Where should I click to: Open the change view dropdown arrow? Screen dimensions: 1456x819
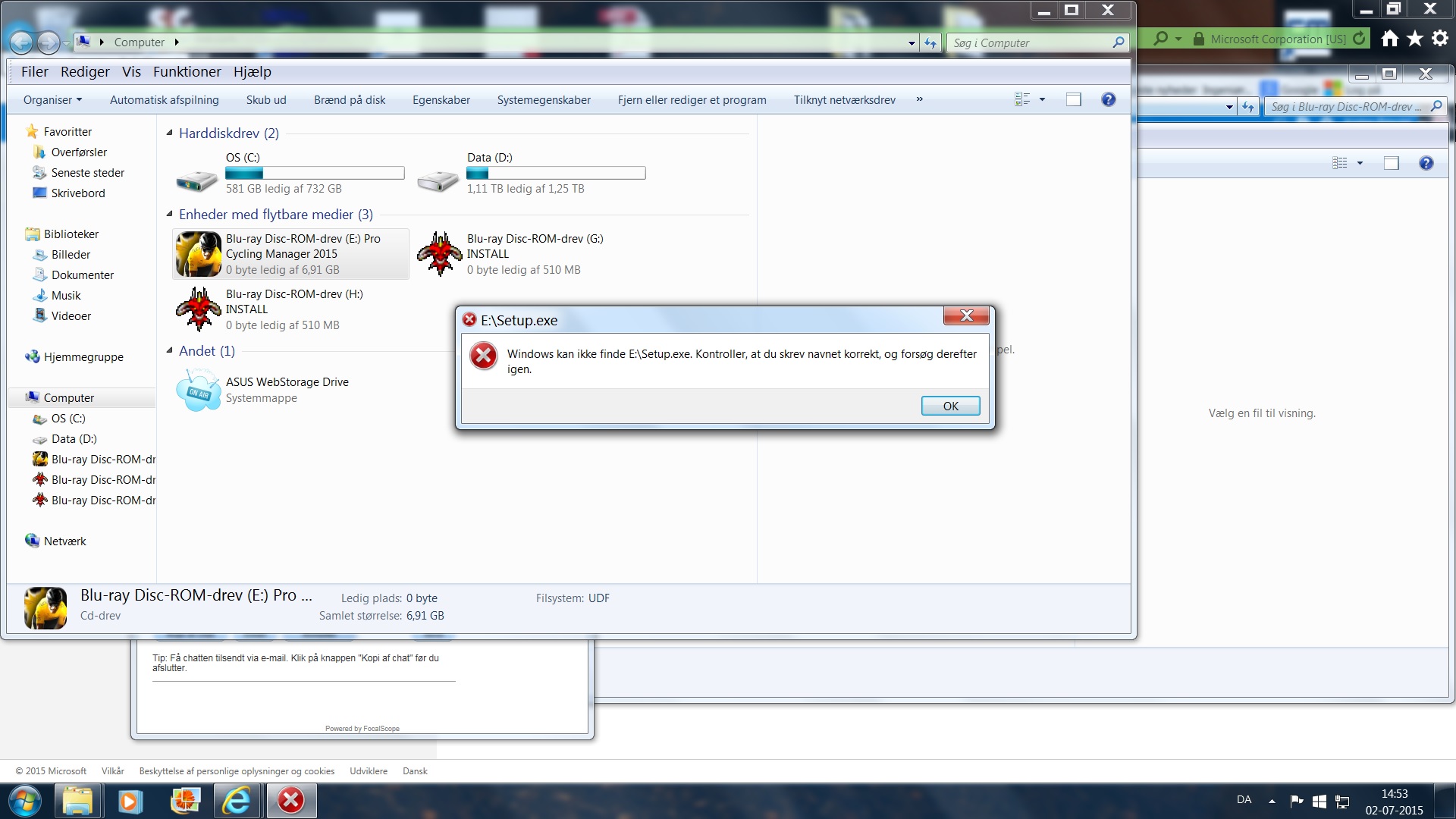[x=1042, y=100]
